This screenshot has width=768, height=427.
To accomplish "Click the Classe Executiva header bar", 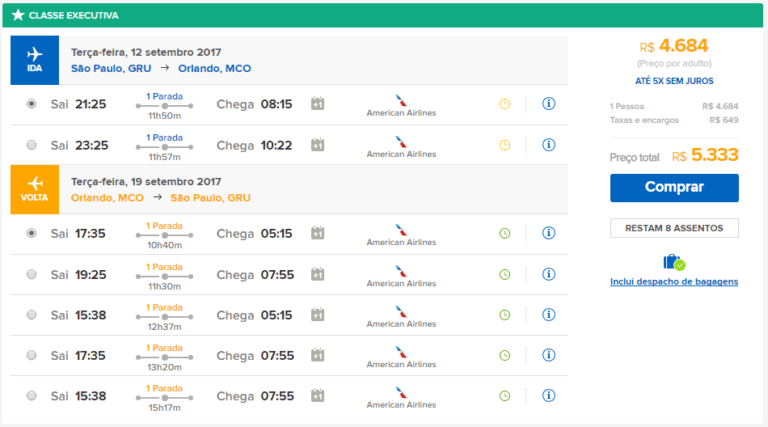I will point(384,15).
